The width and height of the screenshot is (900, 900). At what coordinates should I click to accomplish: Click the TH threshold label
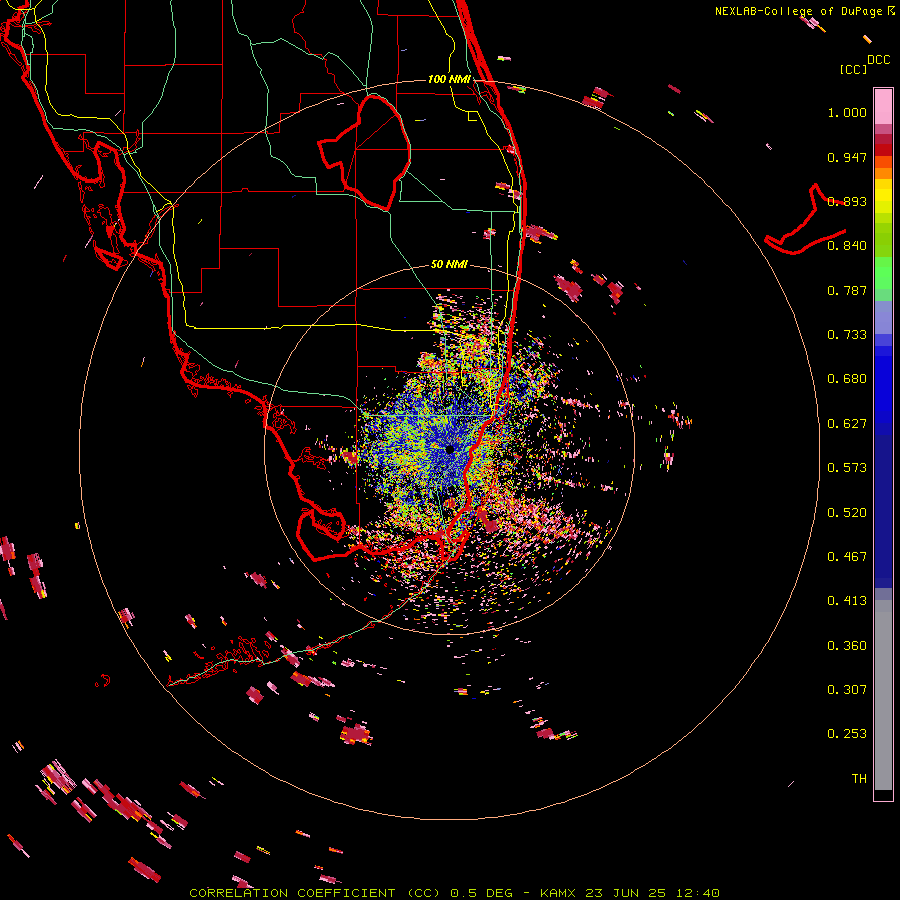click(859, 779)
